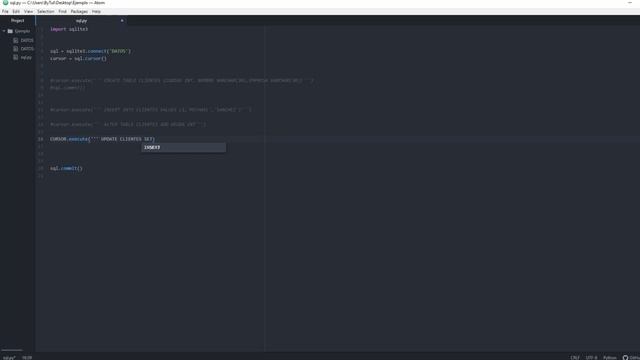Click the tree view horizontal scrollbar

(x=12, y=350)
